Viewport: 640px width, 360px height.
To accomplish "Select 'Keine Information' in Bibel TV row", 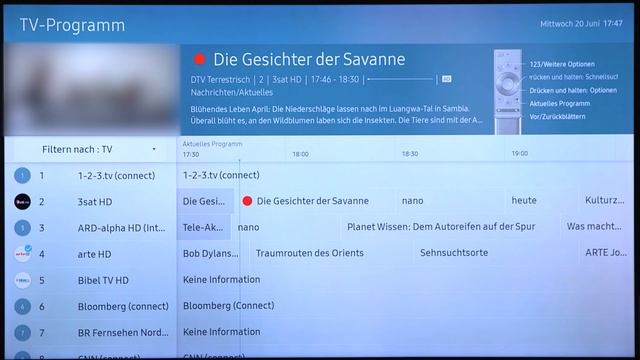I will 222,280.
